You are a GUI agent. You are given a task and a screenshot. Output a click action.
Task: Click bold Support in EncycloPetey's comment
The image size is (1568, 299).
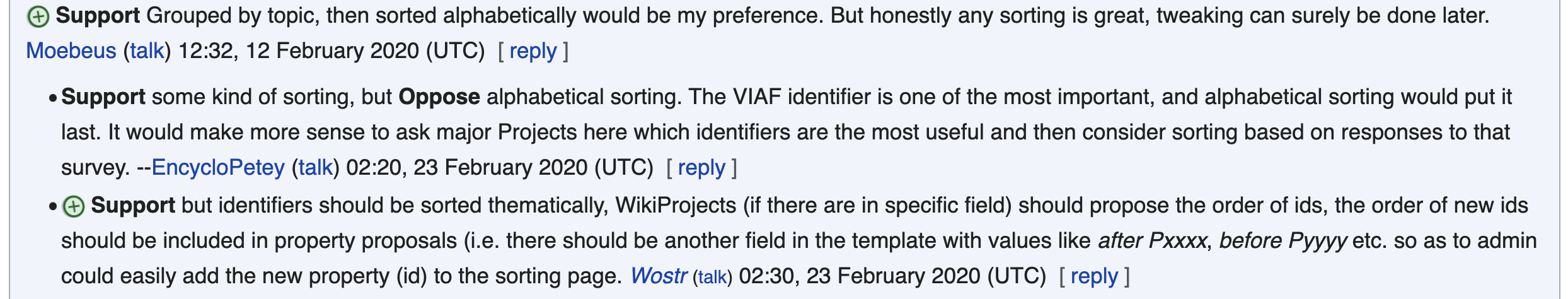103,97
